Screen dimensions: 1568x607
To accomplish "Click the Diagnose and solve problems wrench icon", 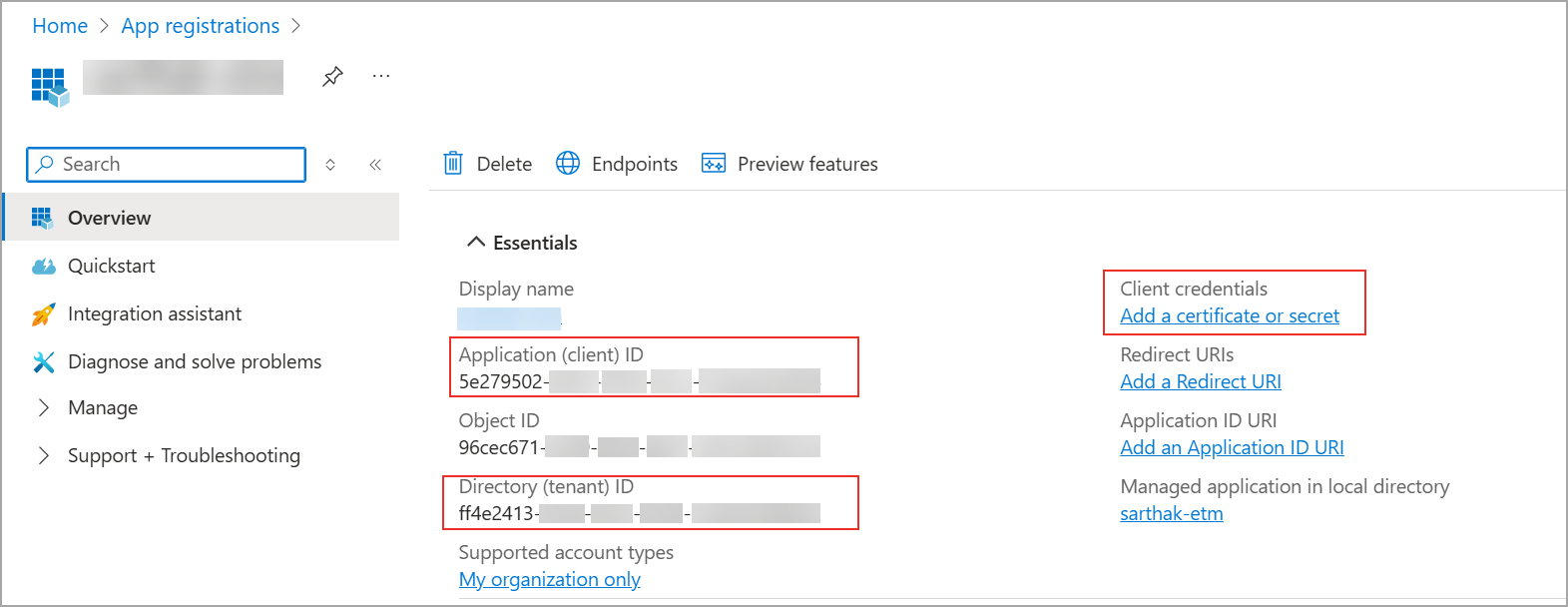I will 43,362.
